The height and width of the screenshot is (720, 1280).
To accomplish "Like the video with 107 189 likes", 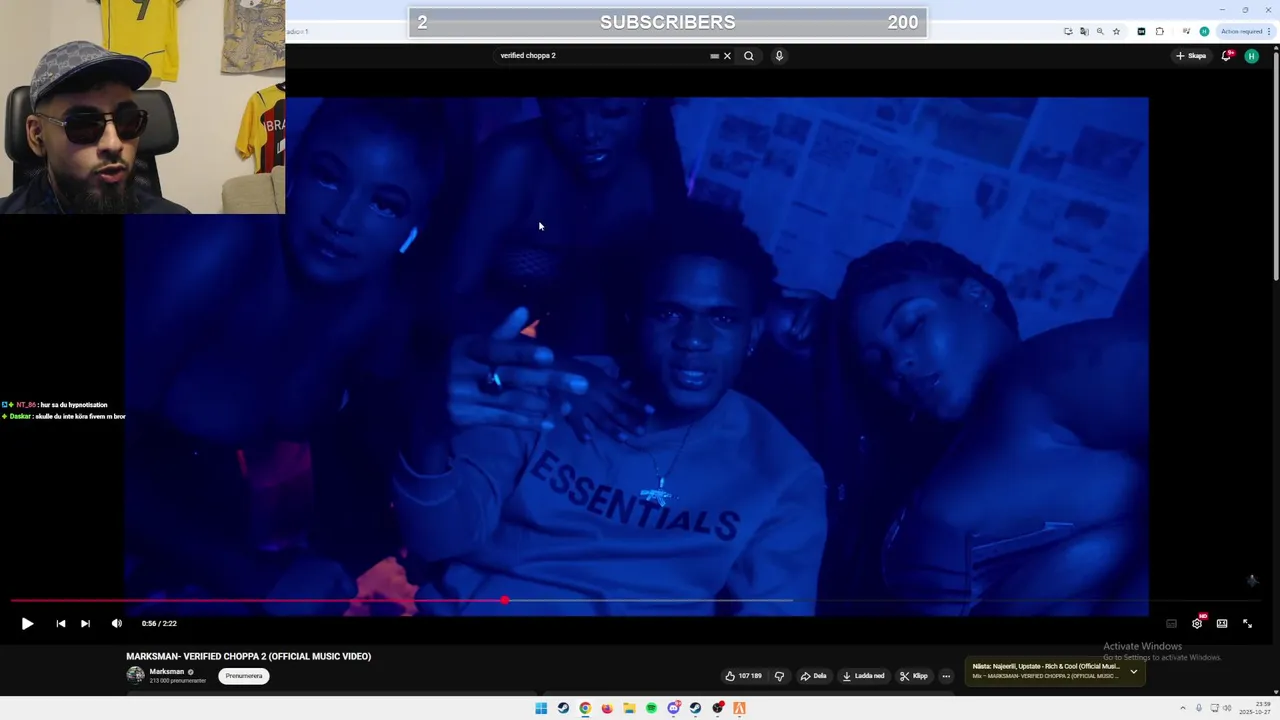I will [x=743, y=676].
